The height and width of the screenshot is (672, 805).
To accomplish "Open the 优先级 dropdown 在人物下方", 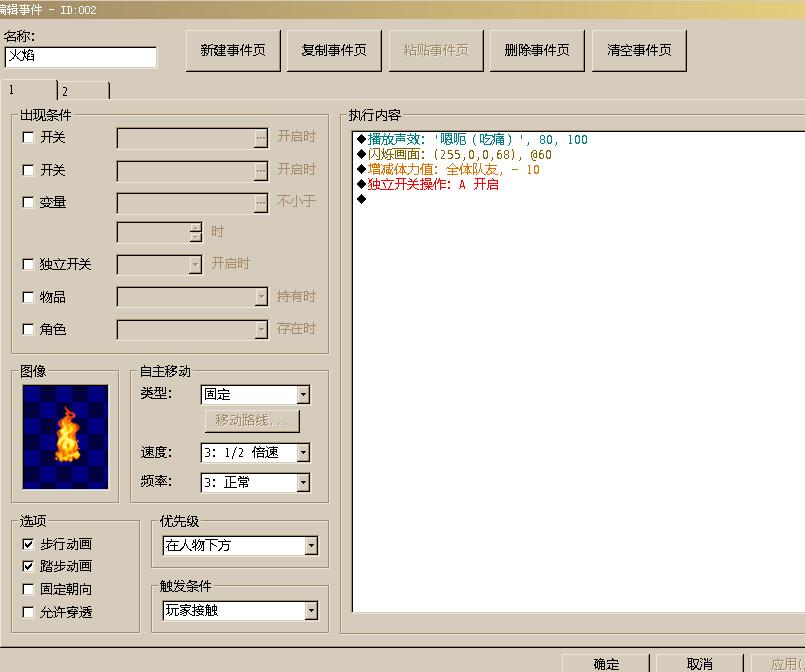I will 240,546.
